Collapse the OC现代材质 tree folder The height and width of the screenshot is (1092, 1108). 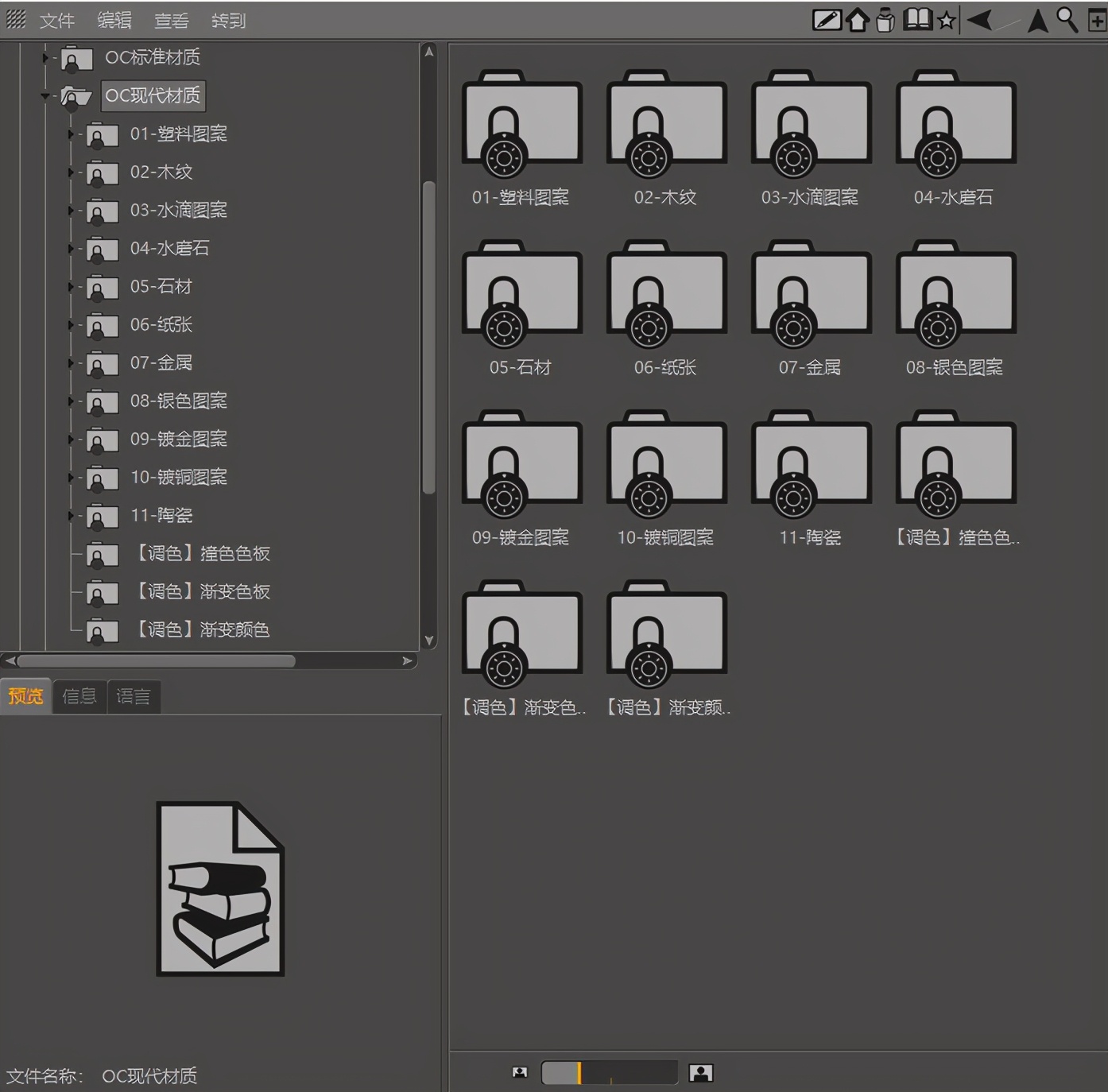(x=45, y=96)
